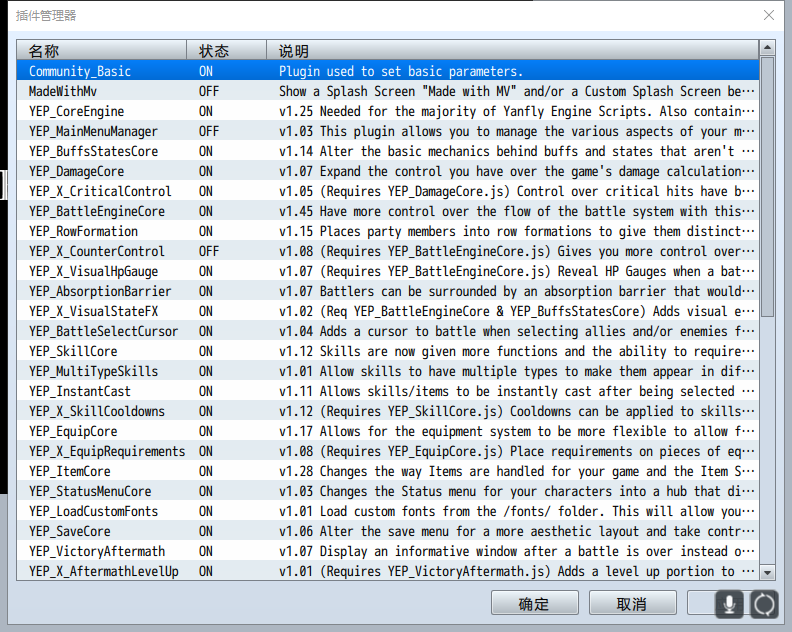The image size is (792, 632).
Task: Click the OFF status of MadeWithMv
Action: click(x=209, y=91)
